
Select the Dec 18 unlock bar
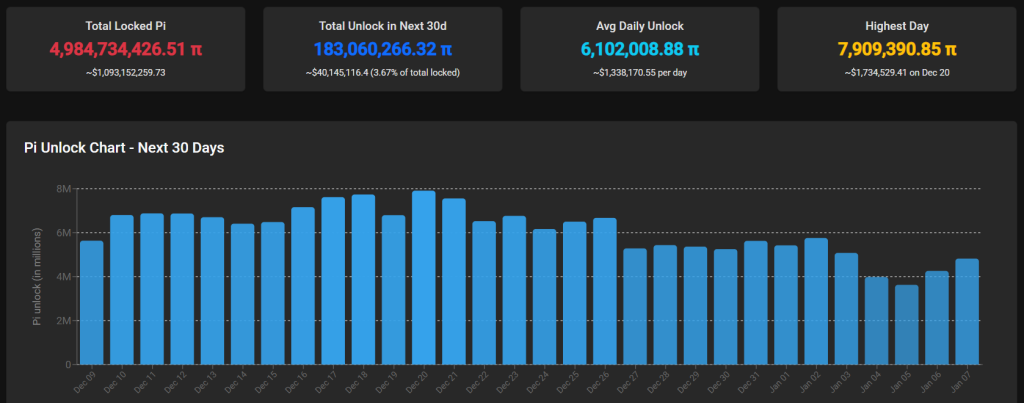pos(363,279)
